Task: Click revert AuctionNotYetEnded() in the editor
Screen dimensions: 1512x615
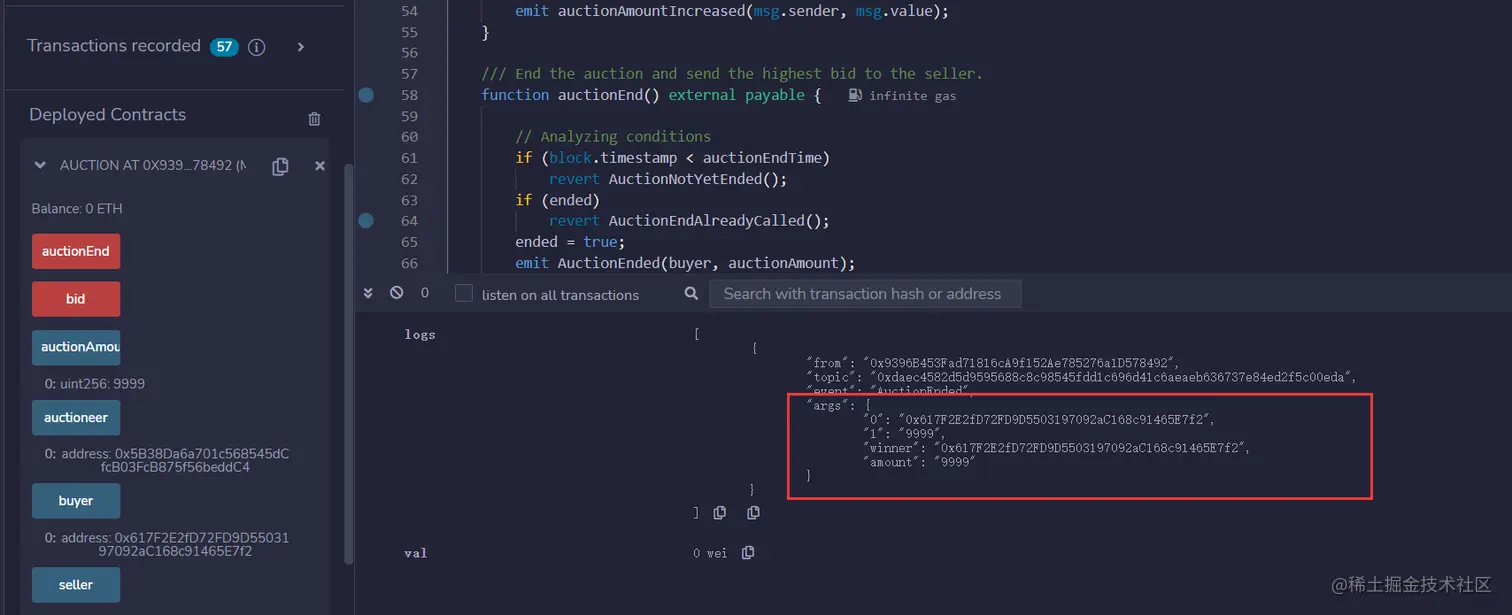Action: [x=668, y=179]
